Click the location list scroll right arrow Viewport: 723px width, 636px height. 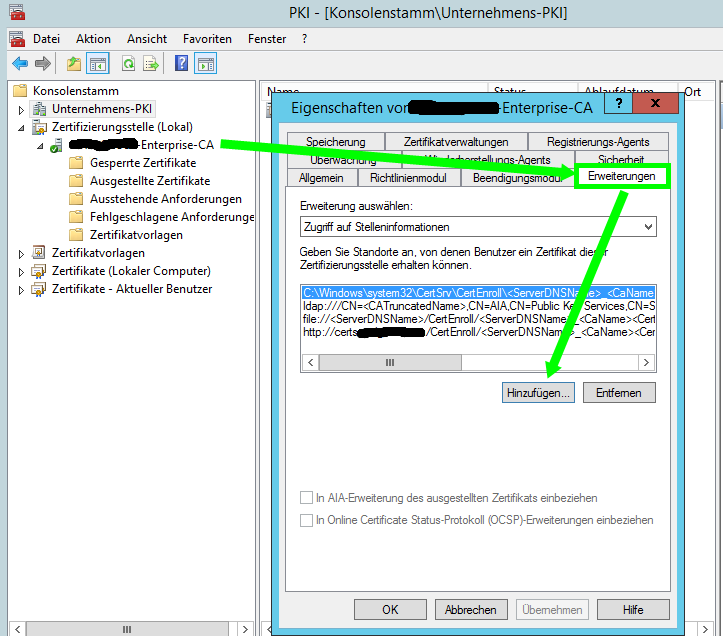[x=646, y=363]
